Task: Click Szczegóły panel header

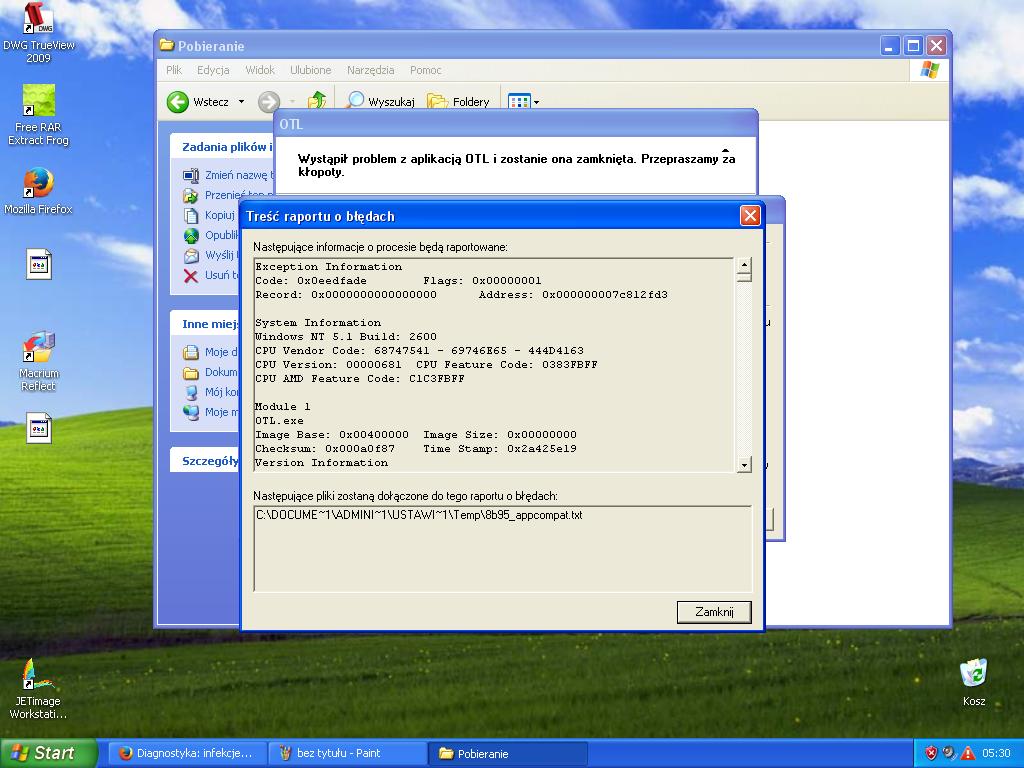Action: click(x=206, y=460)
